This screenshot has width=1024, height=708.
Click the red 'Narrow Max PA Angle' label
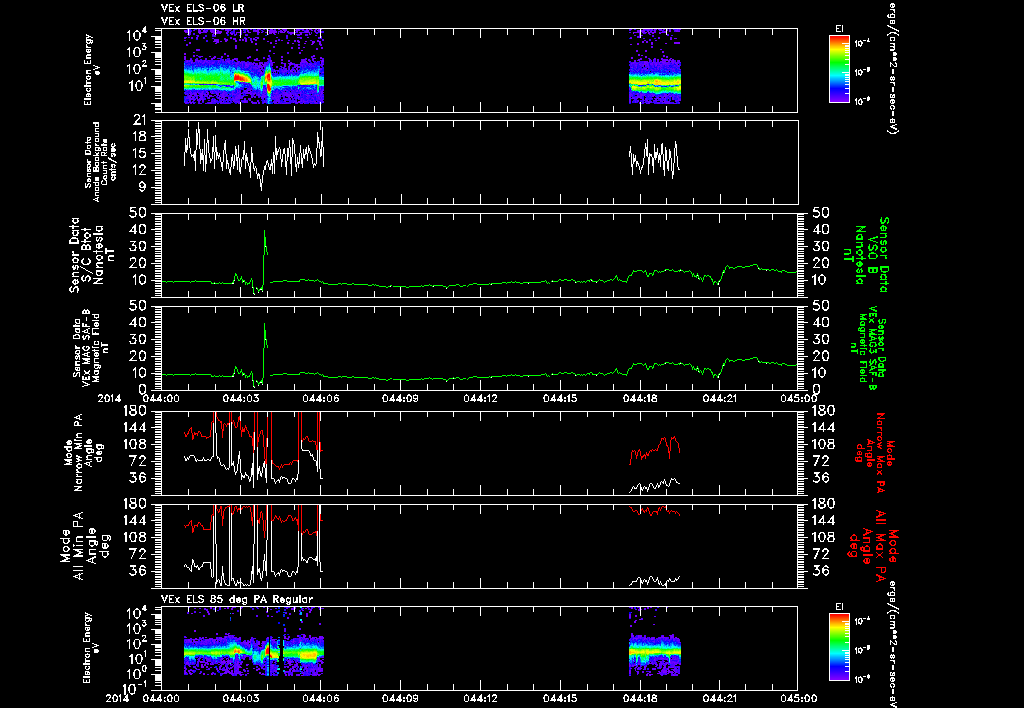pyautogui.click(x=874, y=452)
